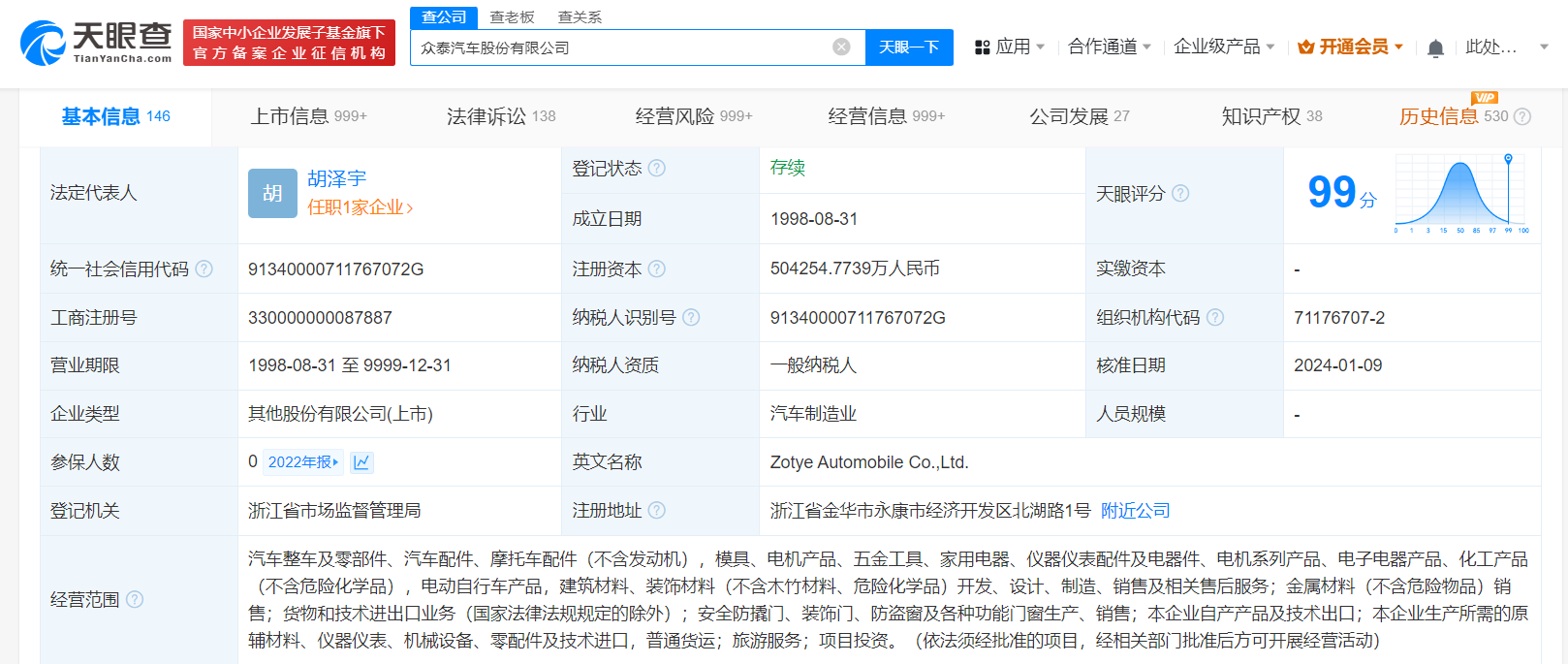Show help for 纳税人识别号
1568x664 pixels.
691,317
